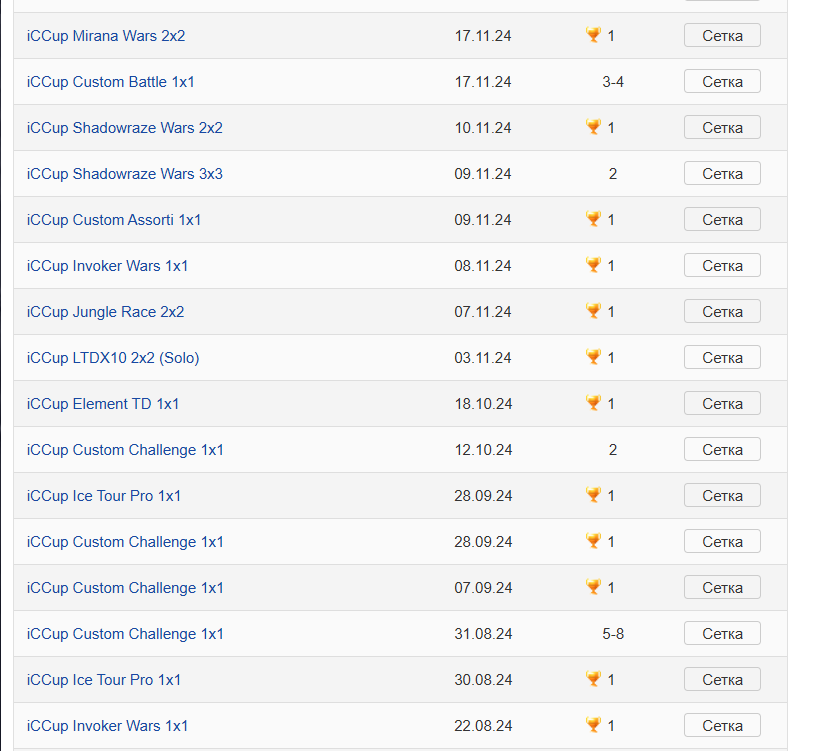Click date 10.11.24
This screenshot has width=835, height=751.
click(x=483, y=128)
